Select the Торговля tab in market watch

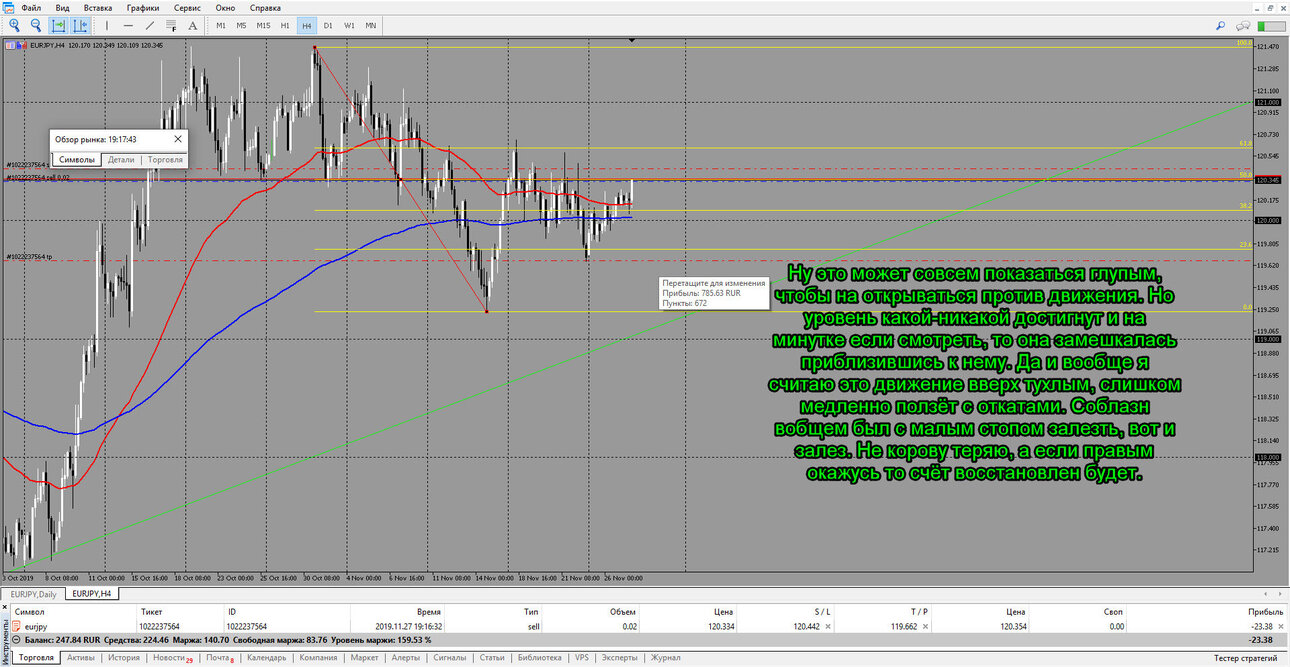(x=165, y=159)
